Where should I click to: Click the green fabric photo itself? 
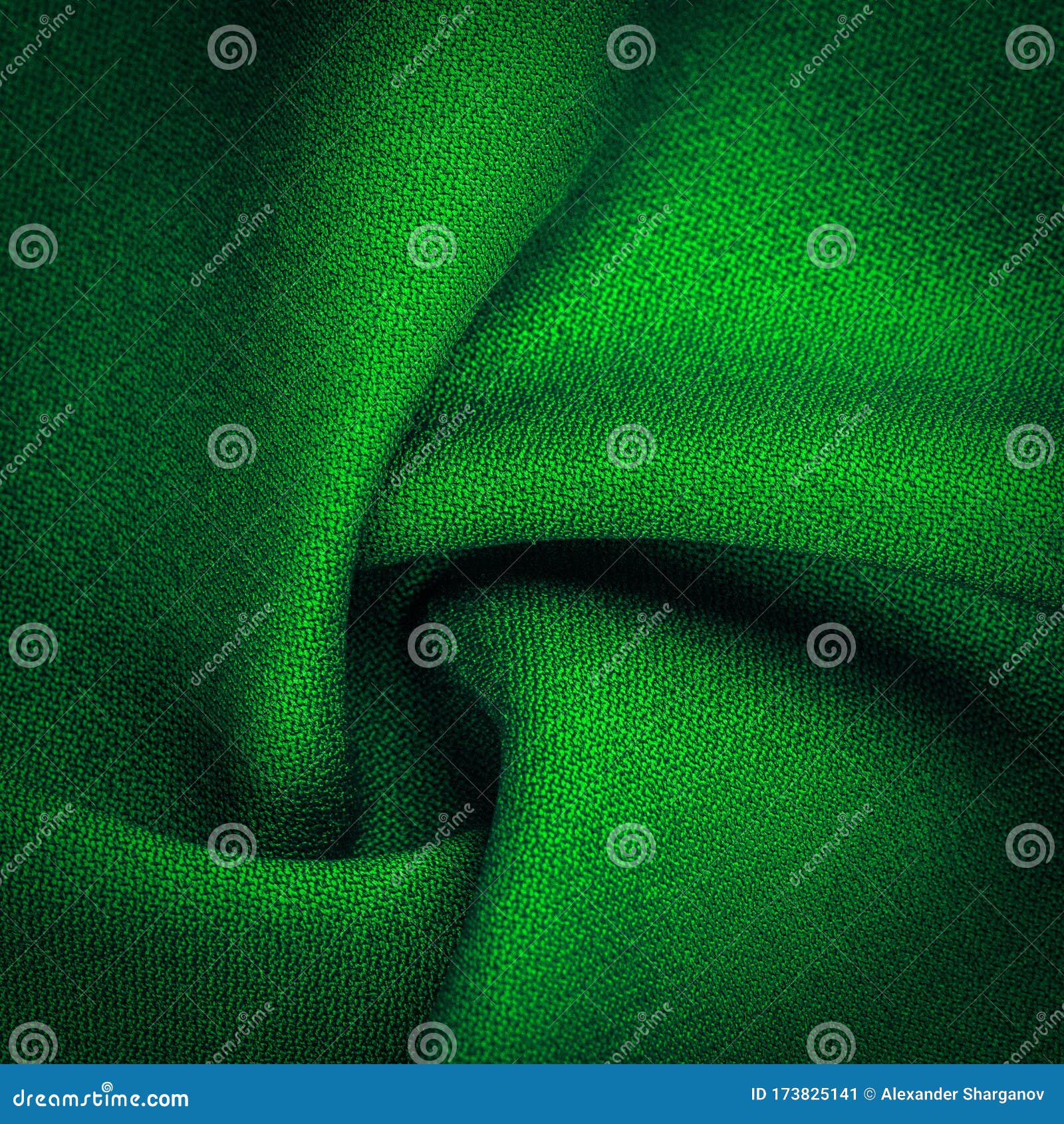tap(532, 532)
